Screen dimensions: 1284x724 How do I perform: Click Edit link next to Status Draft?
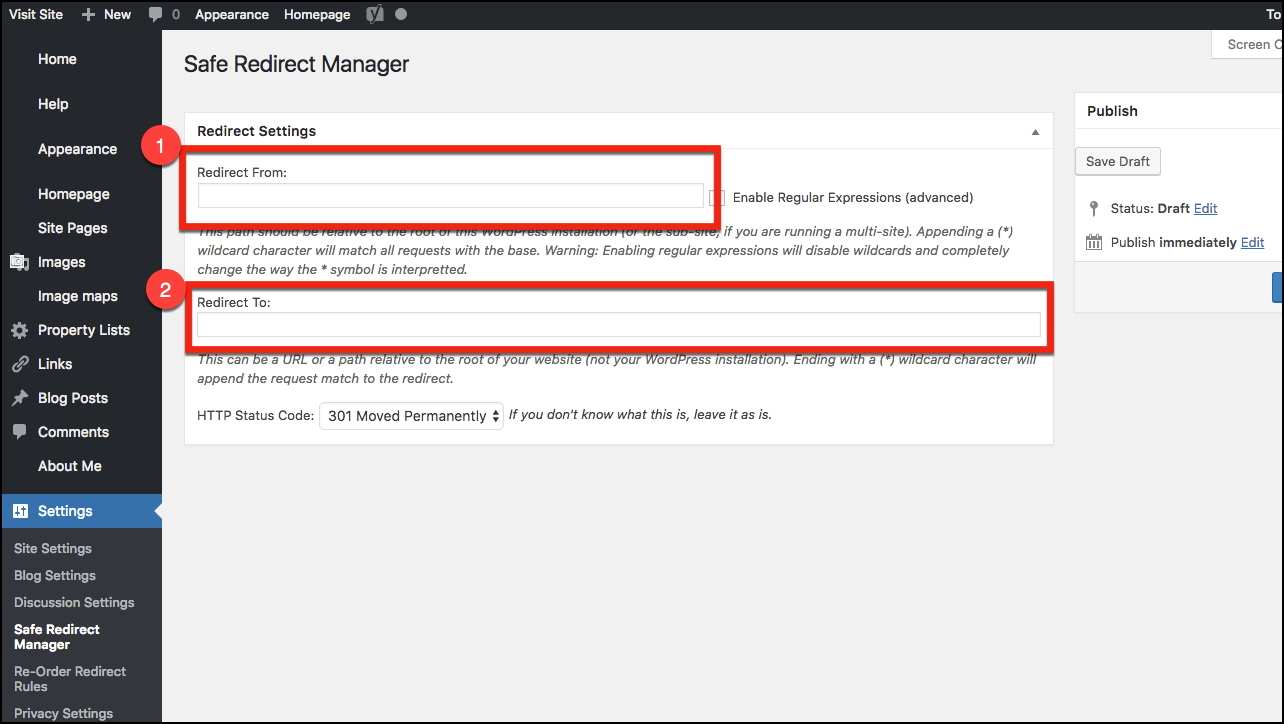click(x=1205, y=208)
